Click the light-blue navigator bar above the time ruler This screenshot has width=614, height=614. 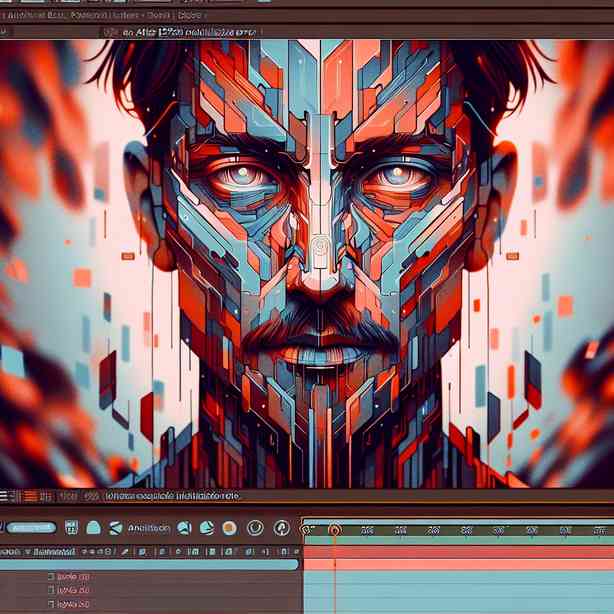point(459,522)
